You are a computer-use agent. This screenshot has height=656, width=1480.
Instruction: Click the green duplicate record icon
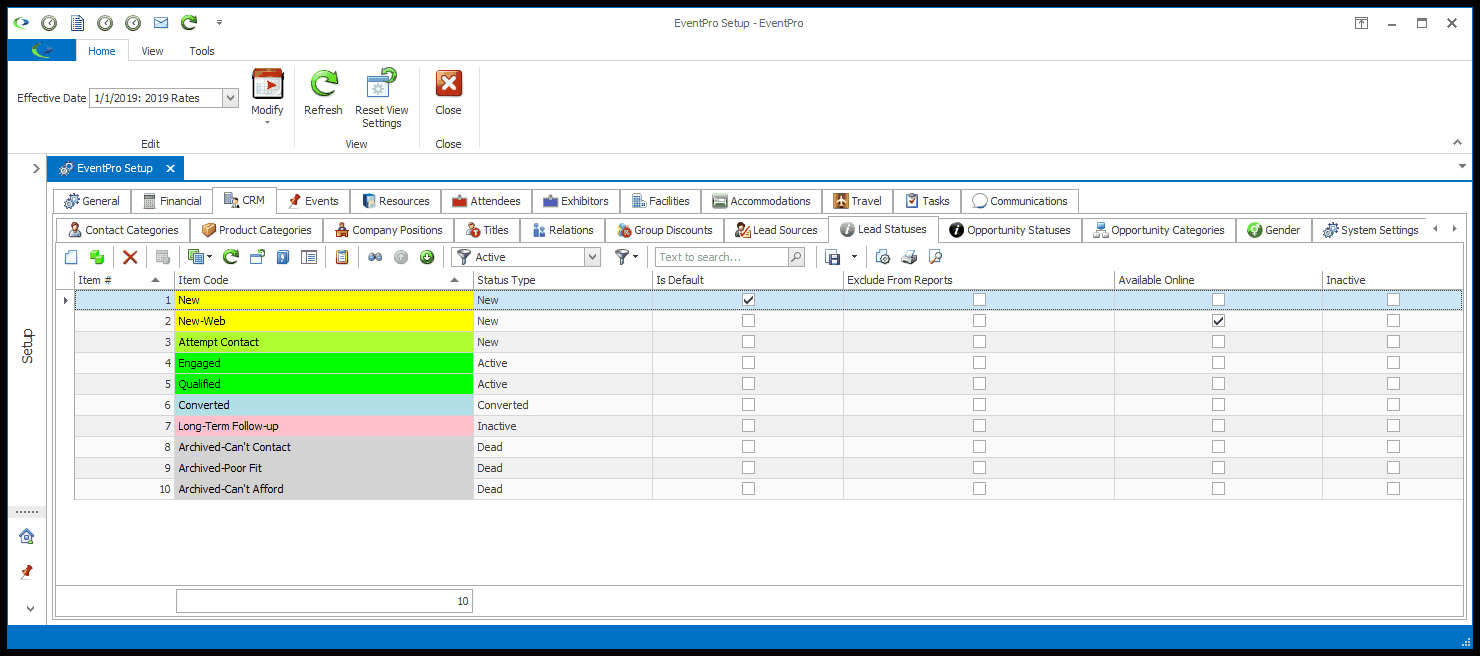[x=97, y=257]
